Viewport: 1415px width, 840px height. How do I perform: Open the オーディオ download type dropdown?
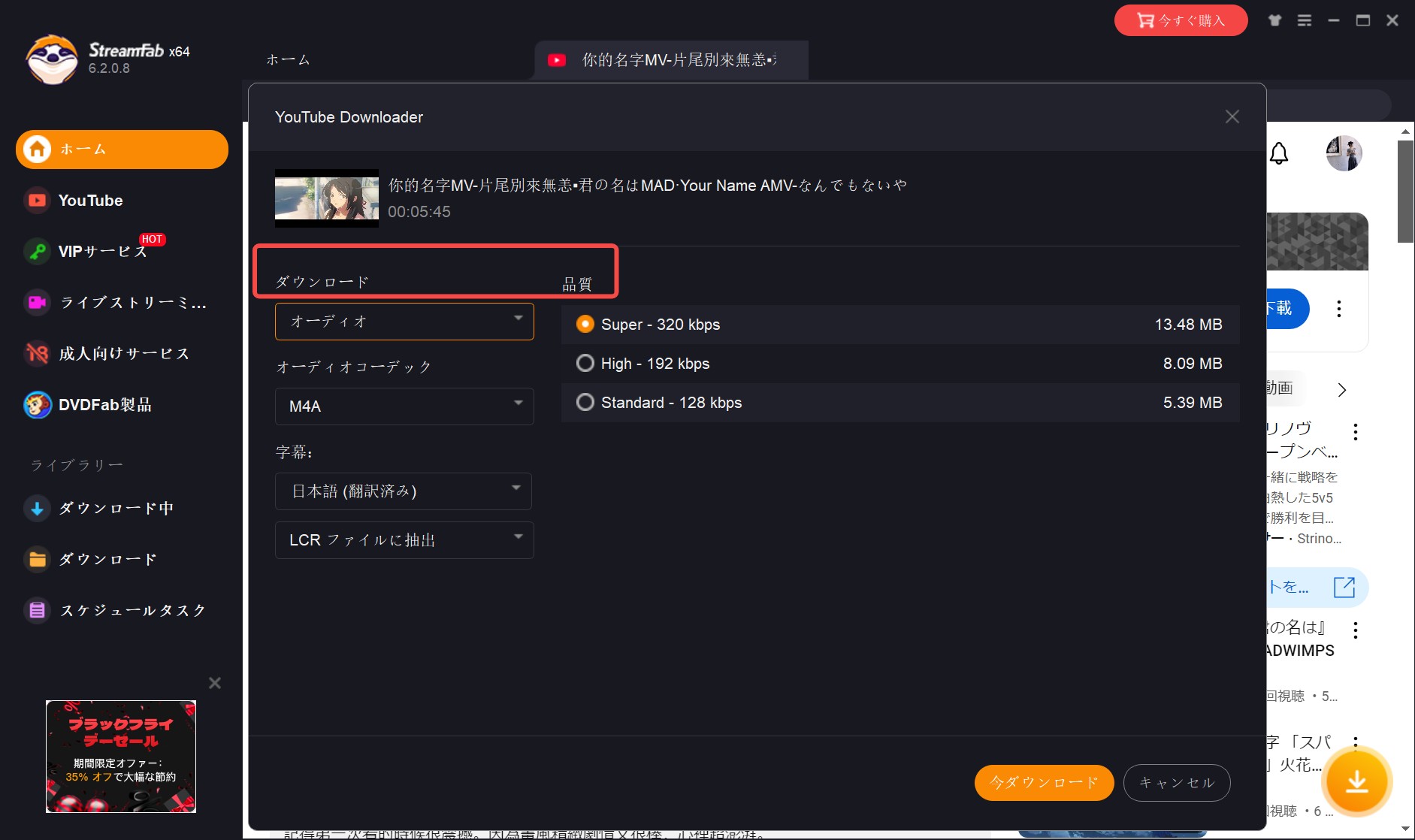click(404, 321)
